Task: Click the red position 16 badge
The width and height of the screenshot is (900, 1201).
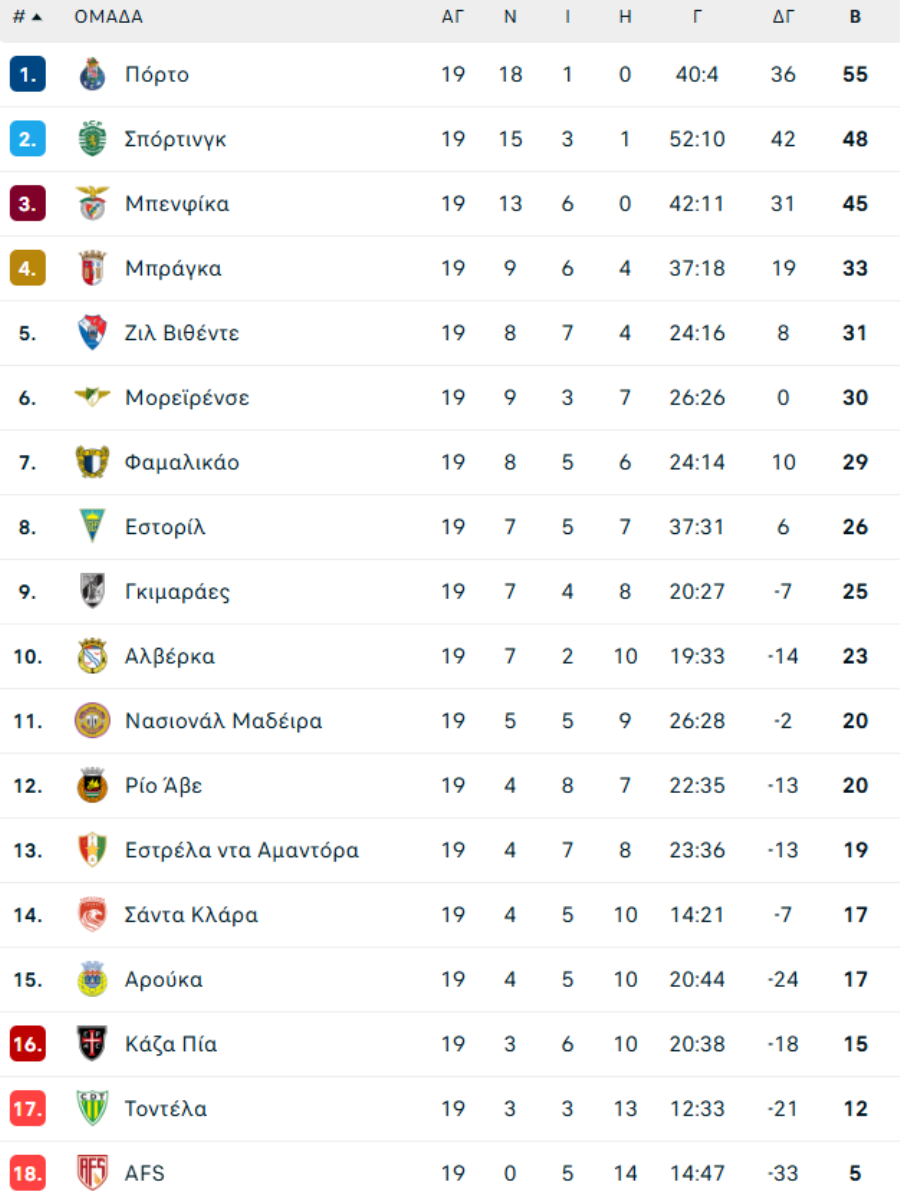Action: (28, 1044)
